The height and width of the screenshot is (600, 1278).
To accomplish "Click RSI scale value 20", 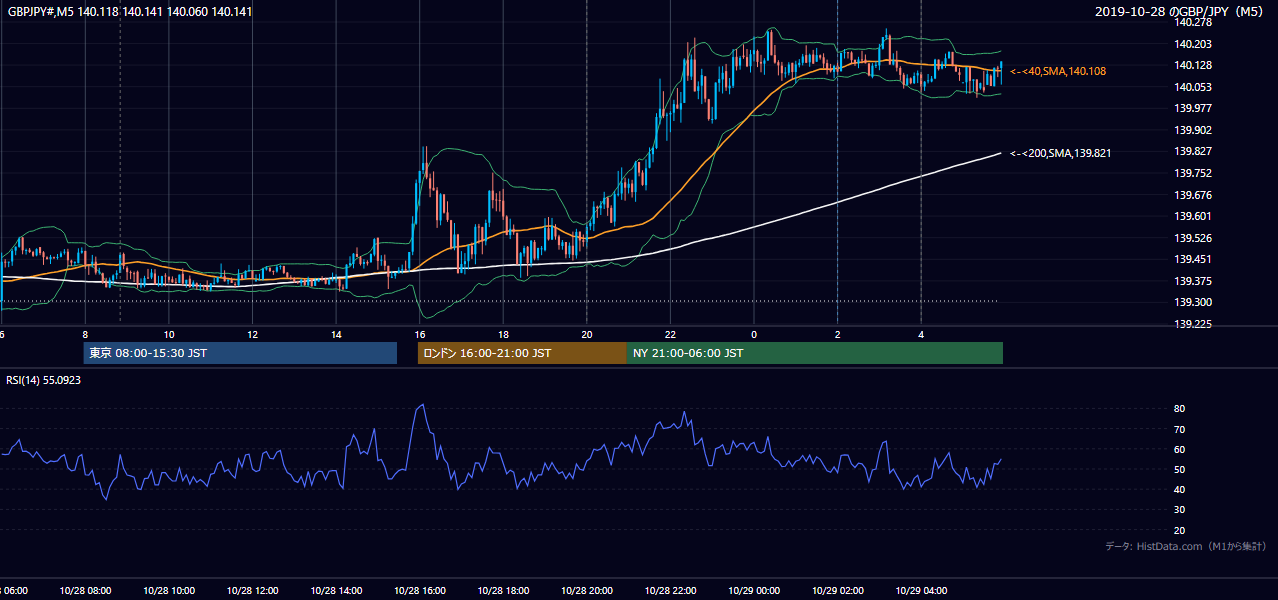I will pyautogui.click(x=1180, y=530).
